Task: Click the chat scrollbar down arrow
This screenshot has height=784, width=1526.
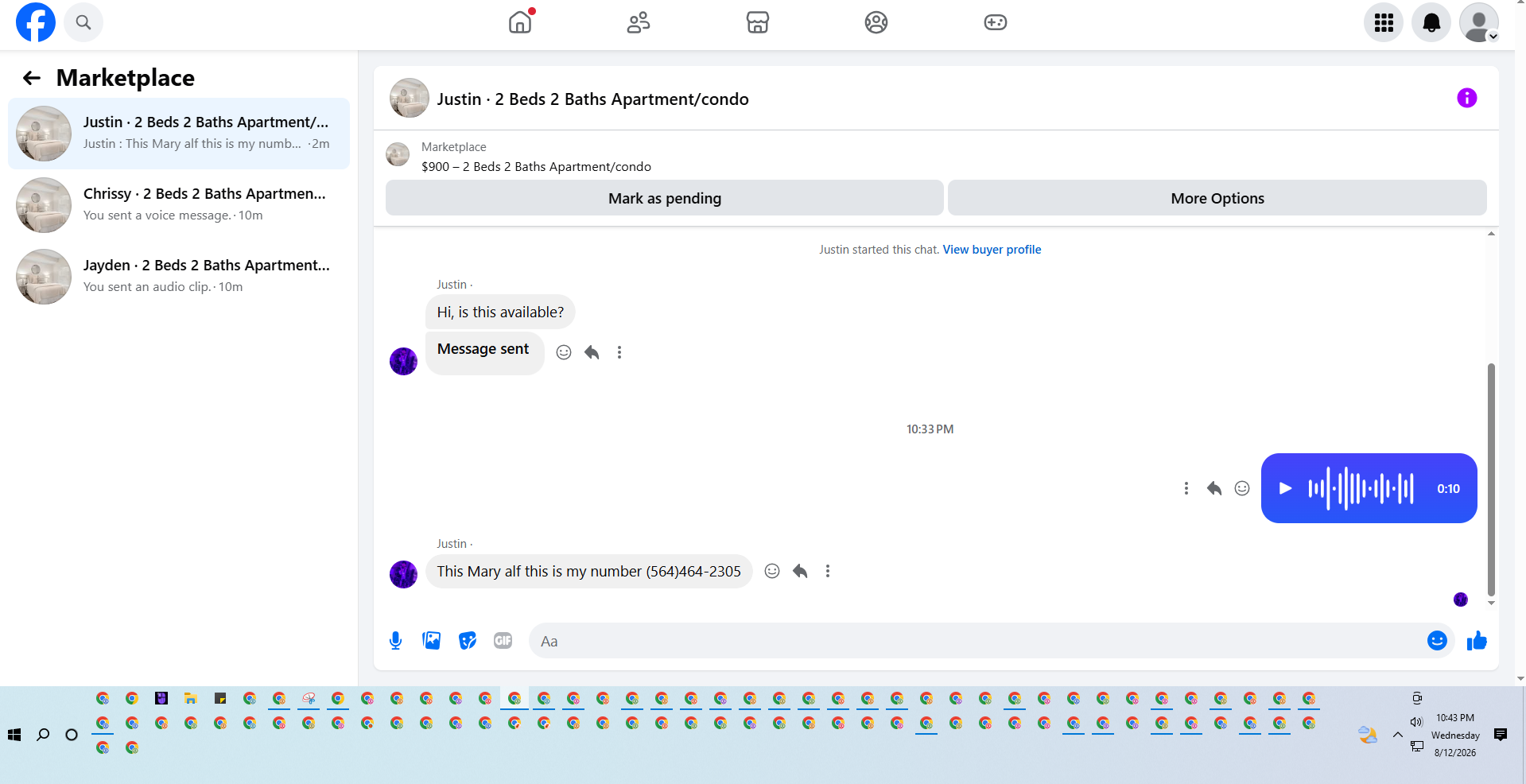Action: 1491,603
